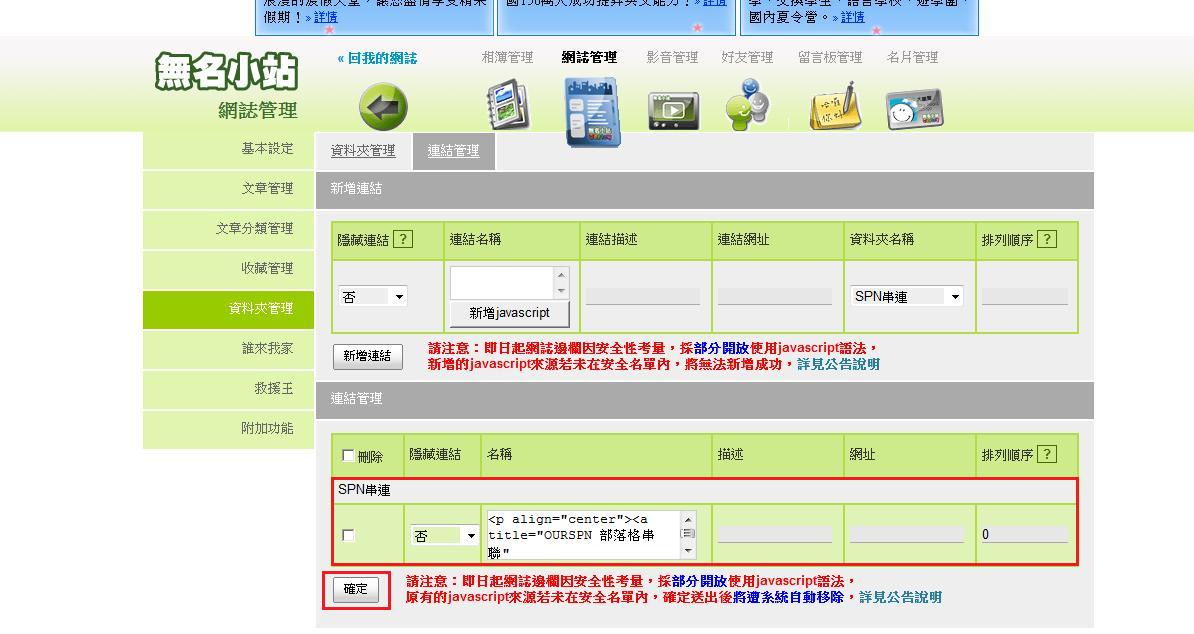The height and width of the screenshot is (634, 1194).
Task: Go to 救援王 in the sidebar
Action: (x=228, y=388)
